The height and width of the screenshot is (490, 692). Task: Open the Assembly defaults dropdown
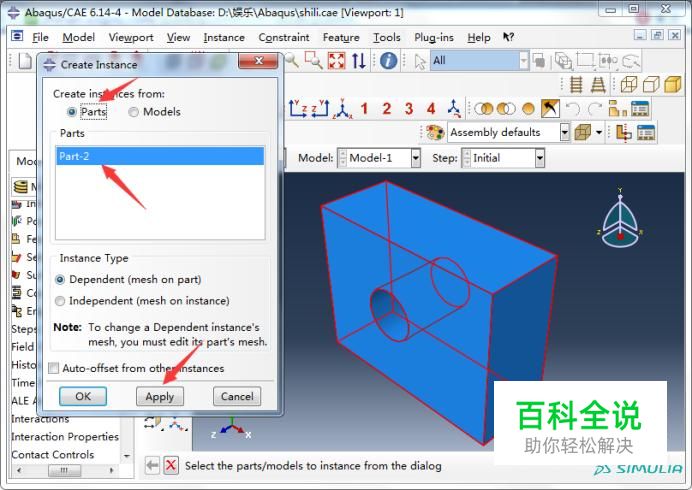(x=564, y=132)
